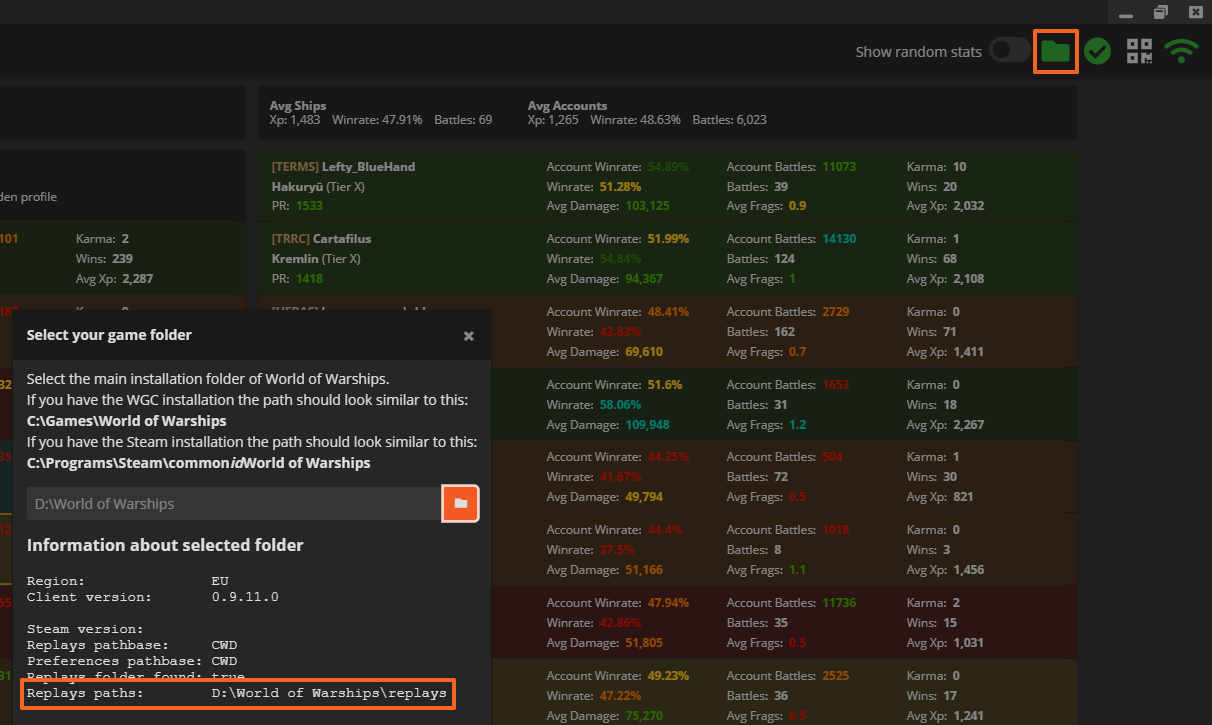Click Avg Damage 94,367 value
Screen dimensions: 1212x725
(645, 278)
